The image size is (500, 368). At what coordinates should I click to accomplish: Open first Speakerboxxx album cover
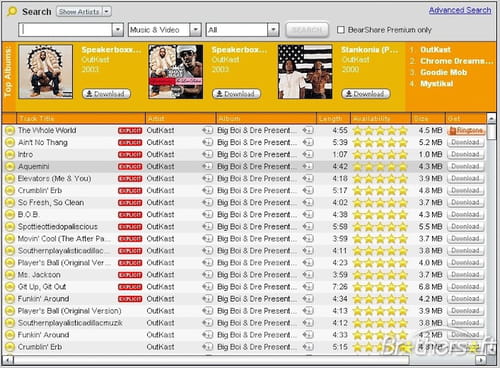coord(46,72)
